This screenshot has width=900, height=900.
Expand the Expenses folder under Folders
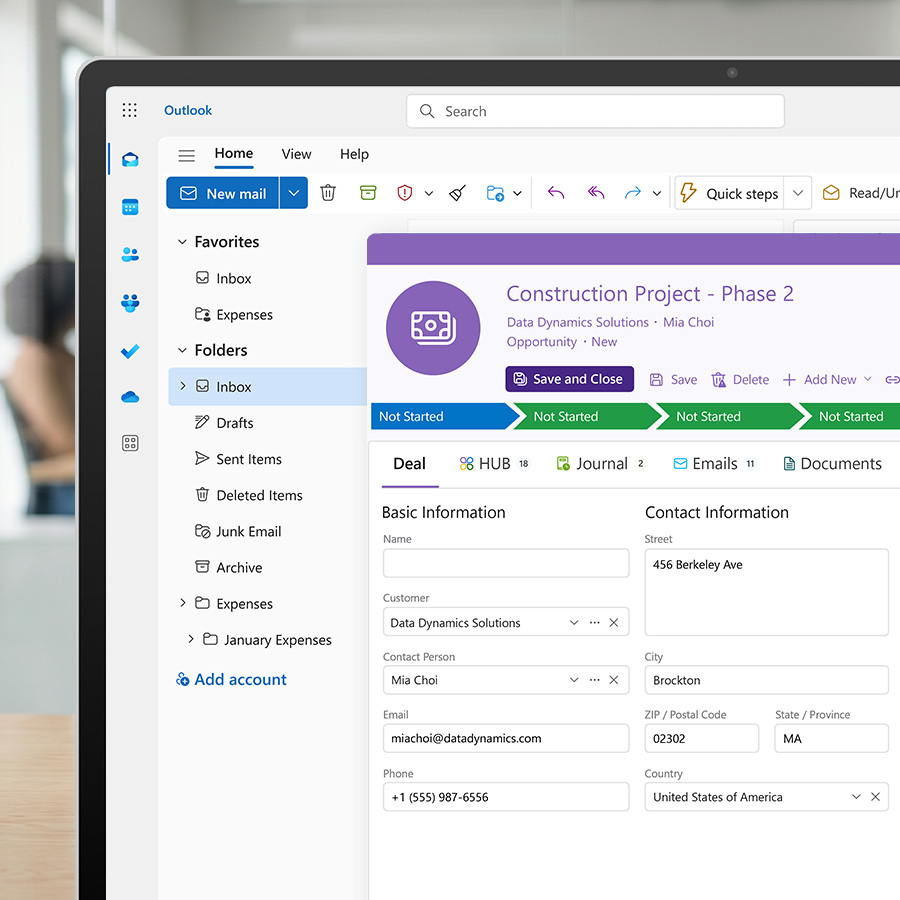pos(183,602)
